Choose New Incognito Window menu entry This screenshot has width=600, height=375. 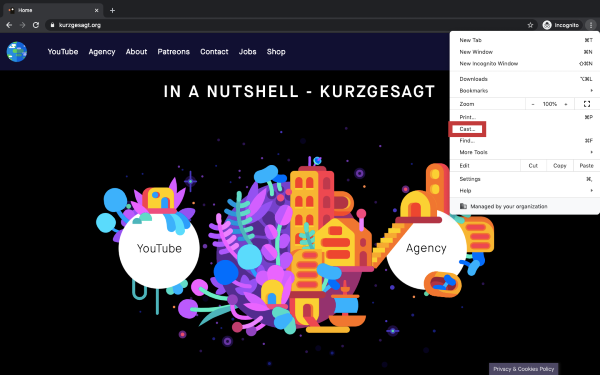pyautogui.click(x=525, y=64)
